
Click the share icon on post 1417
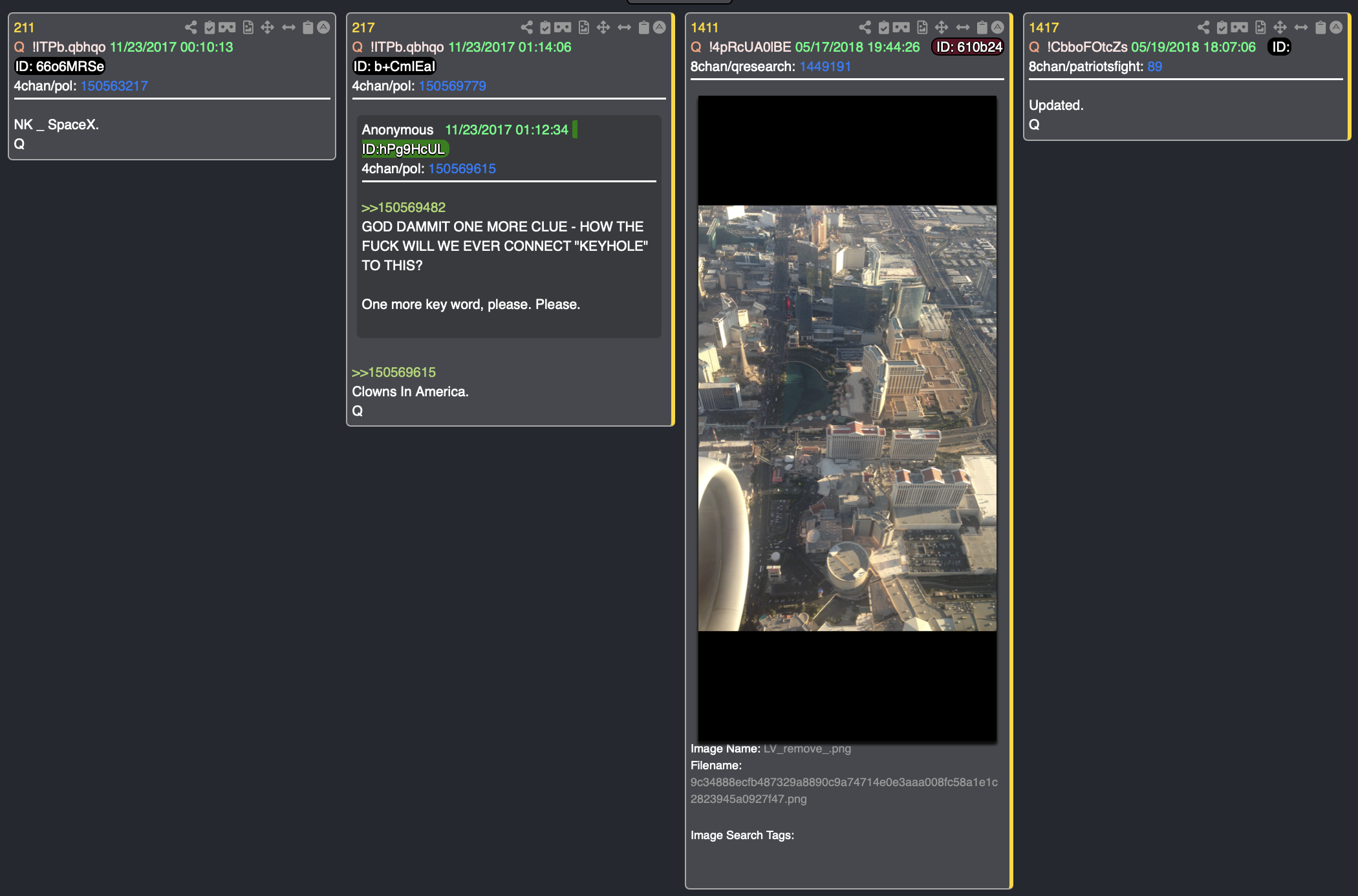pyautogui.click(x=1203, y=27)
